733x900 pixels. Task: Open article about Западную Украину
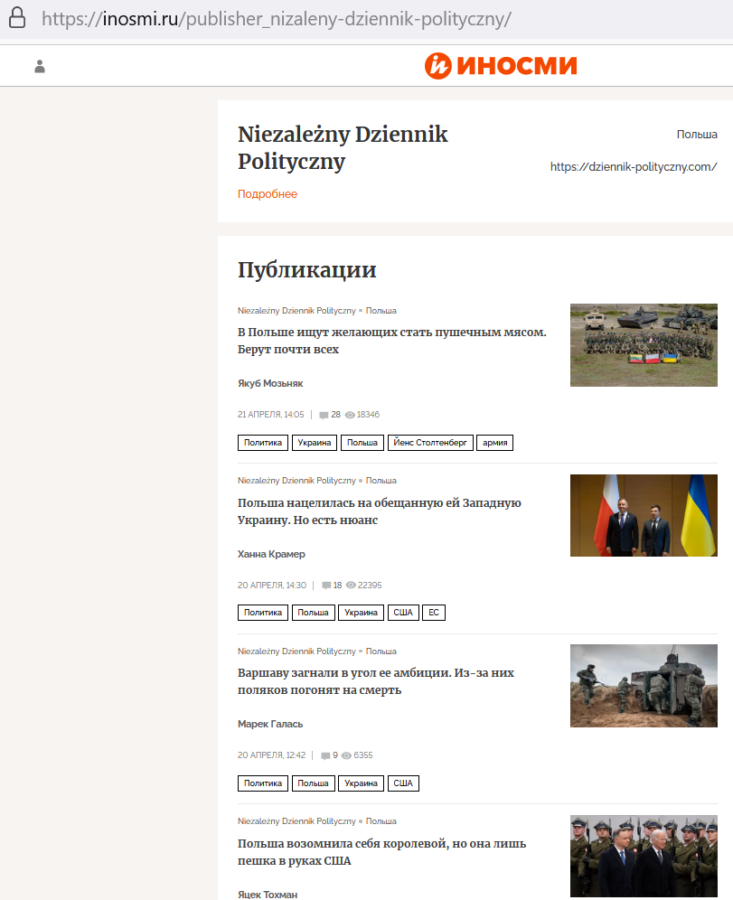(x=379, y=511)
